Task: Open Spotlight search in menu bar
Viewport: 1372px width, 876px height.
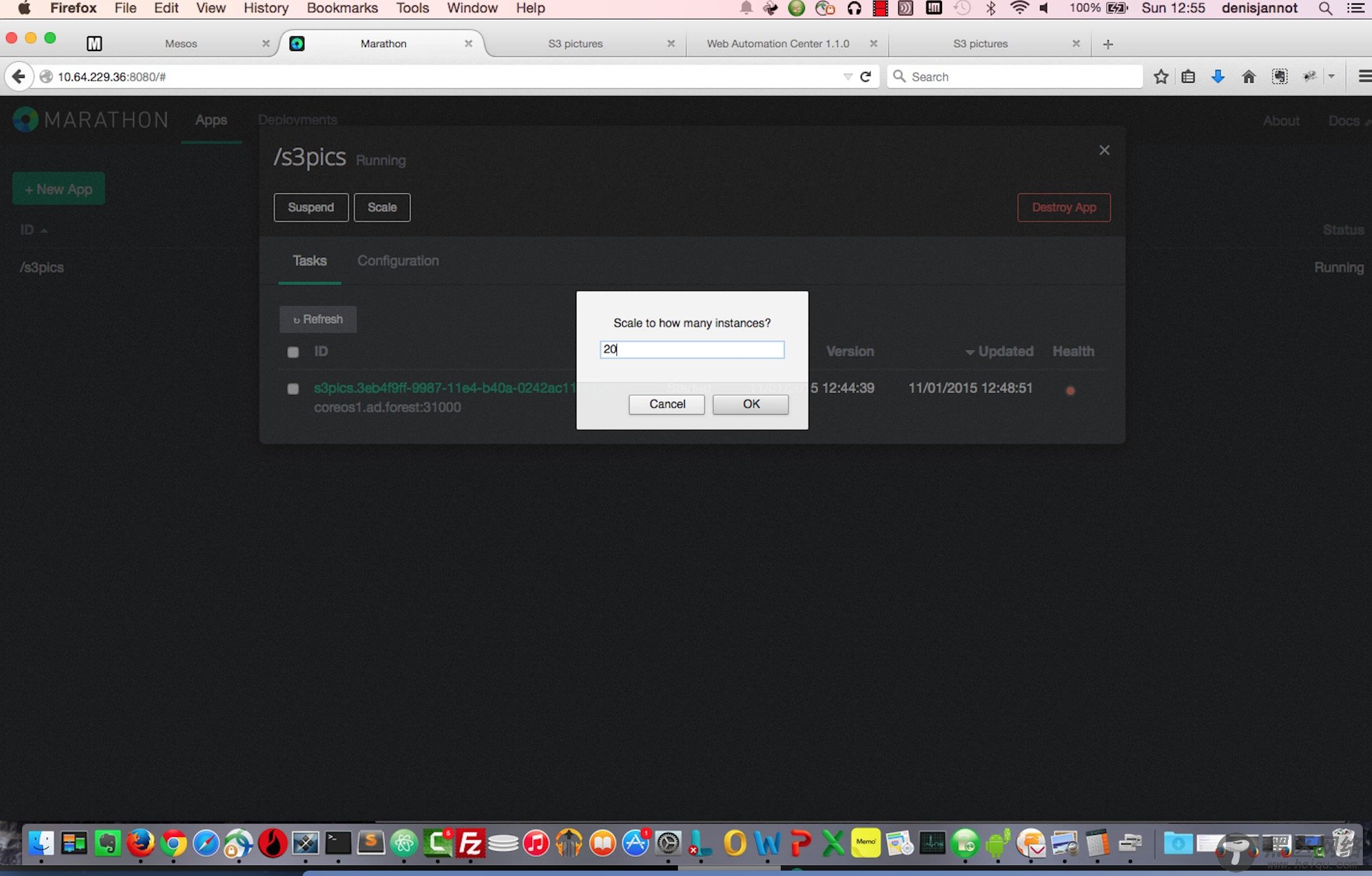Action: pos(1325,8)
